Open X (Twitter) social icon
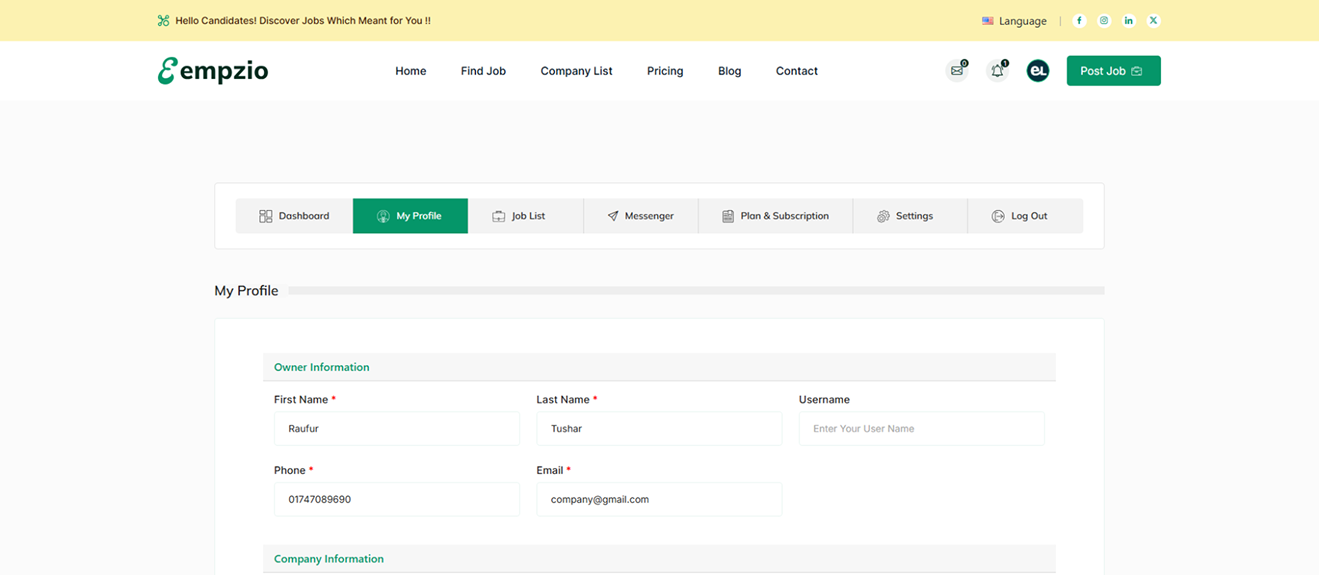Viewport: 1319px width, 575px height. (x=1154, y=20)
